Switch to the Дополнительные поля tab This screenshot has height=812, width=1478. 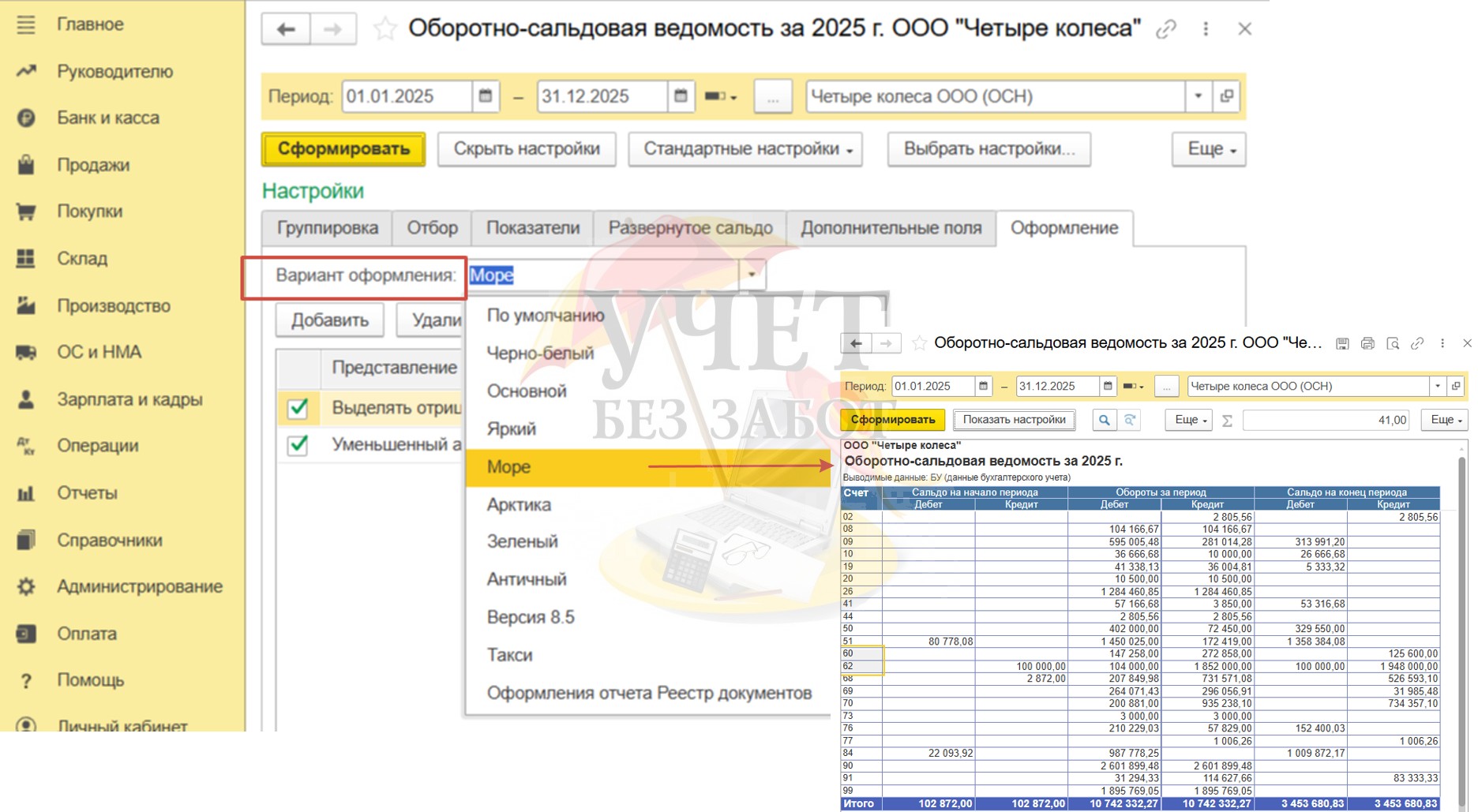[891, 228]
